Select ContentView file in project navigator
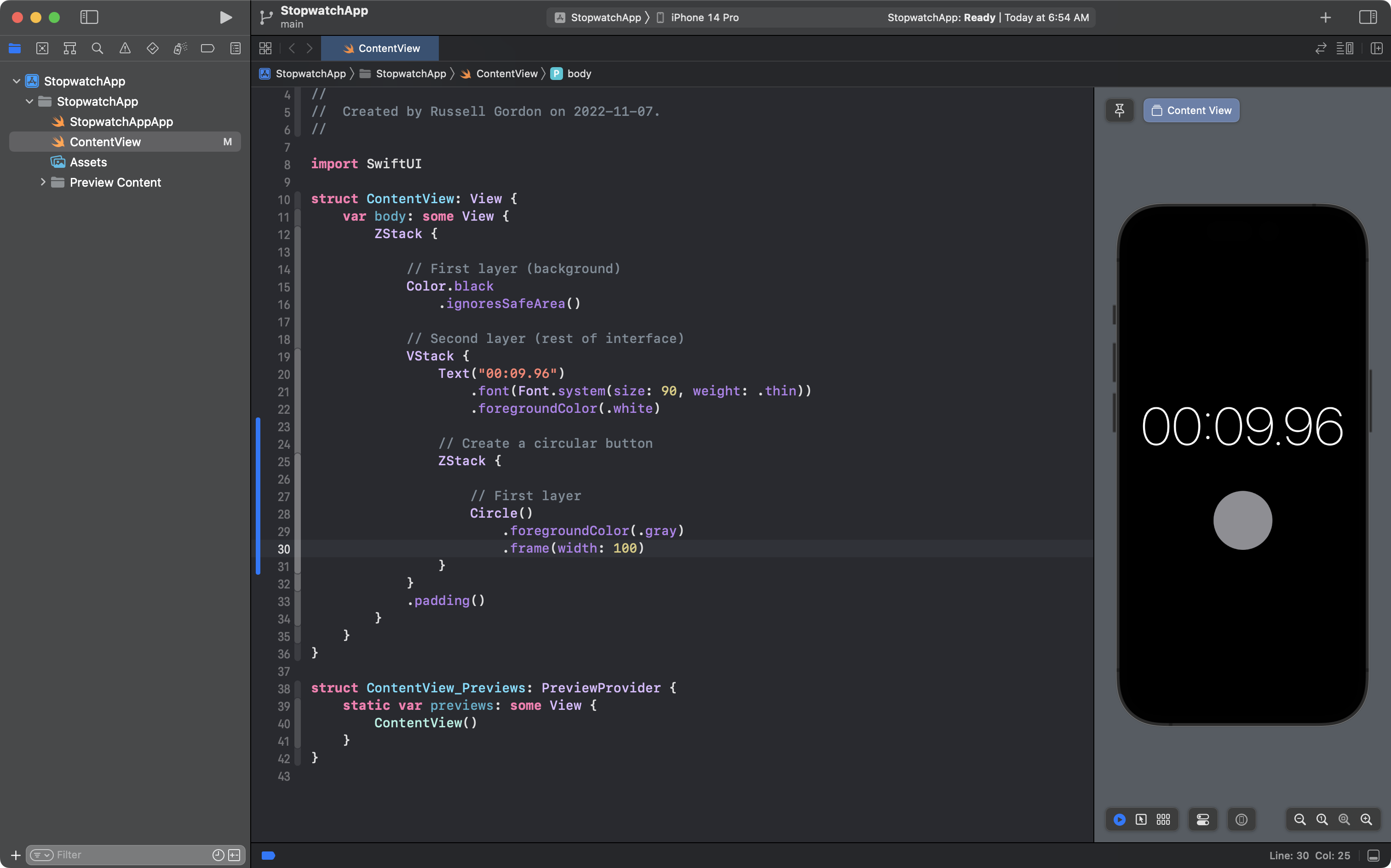The image size is (1391, 868). 105,141
